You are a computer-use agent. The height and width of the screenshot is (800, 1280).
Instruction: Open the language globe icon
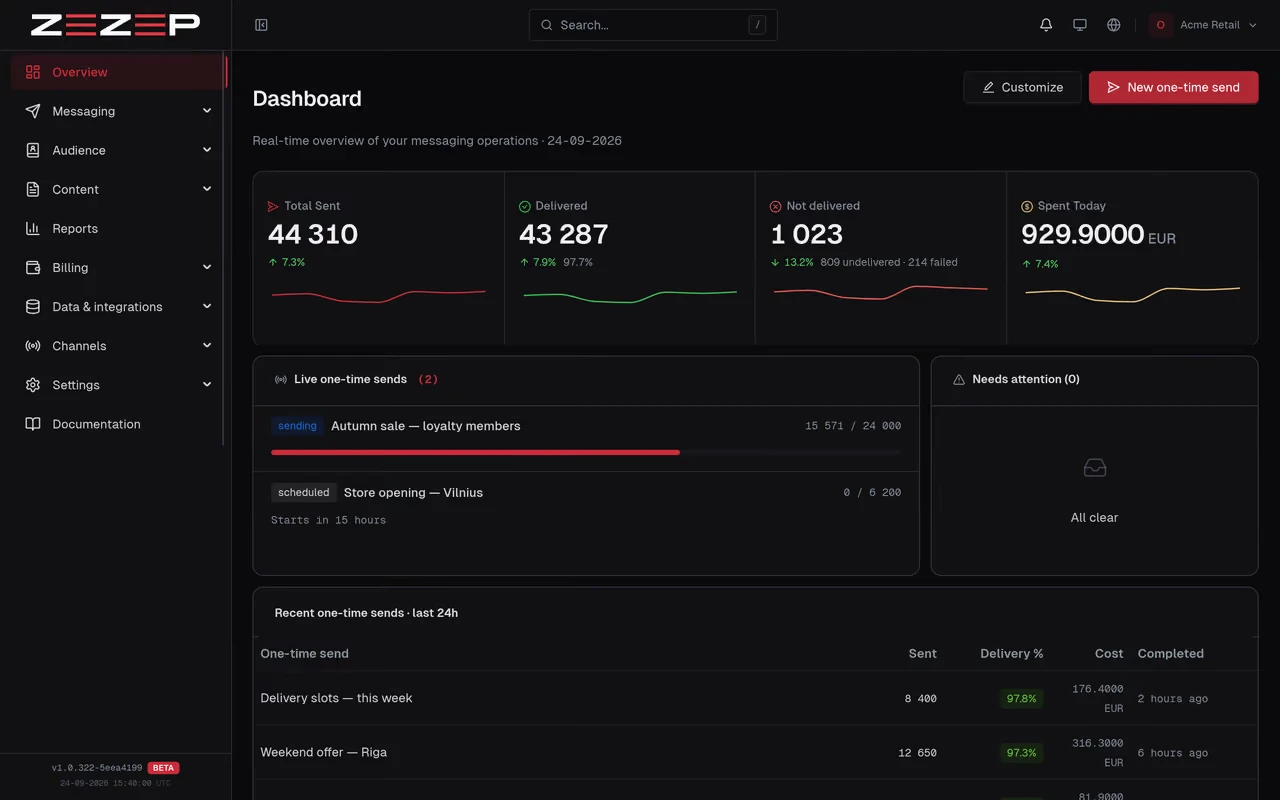coord(1114,25)
